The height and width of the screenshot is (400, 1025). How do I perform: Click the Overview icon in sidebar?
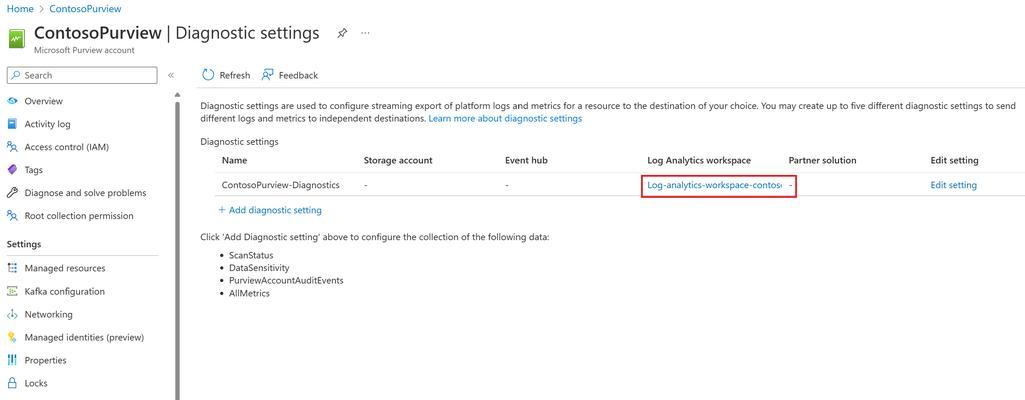(12, 101)
